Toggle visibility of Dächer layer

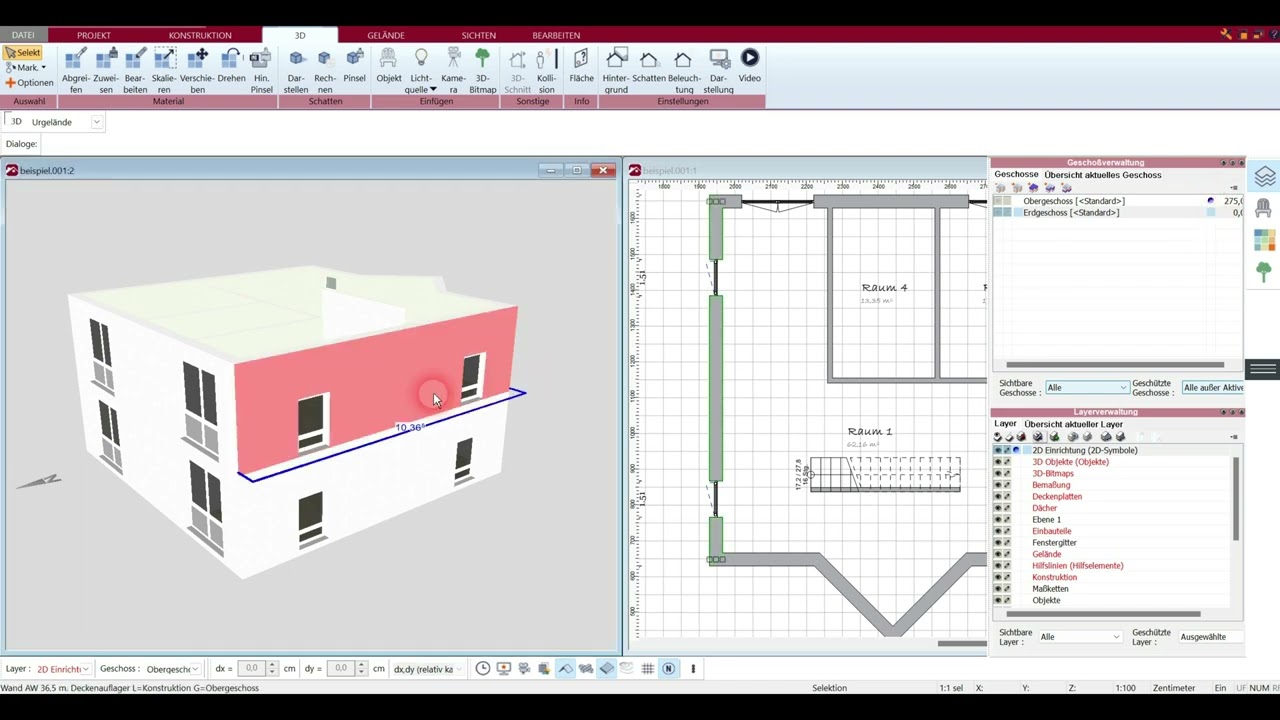point(998,508)
